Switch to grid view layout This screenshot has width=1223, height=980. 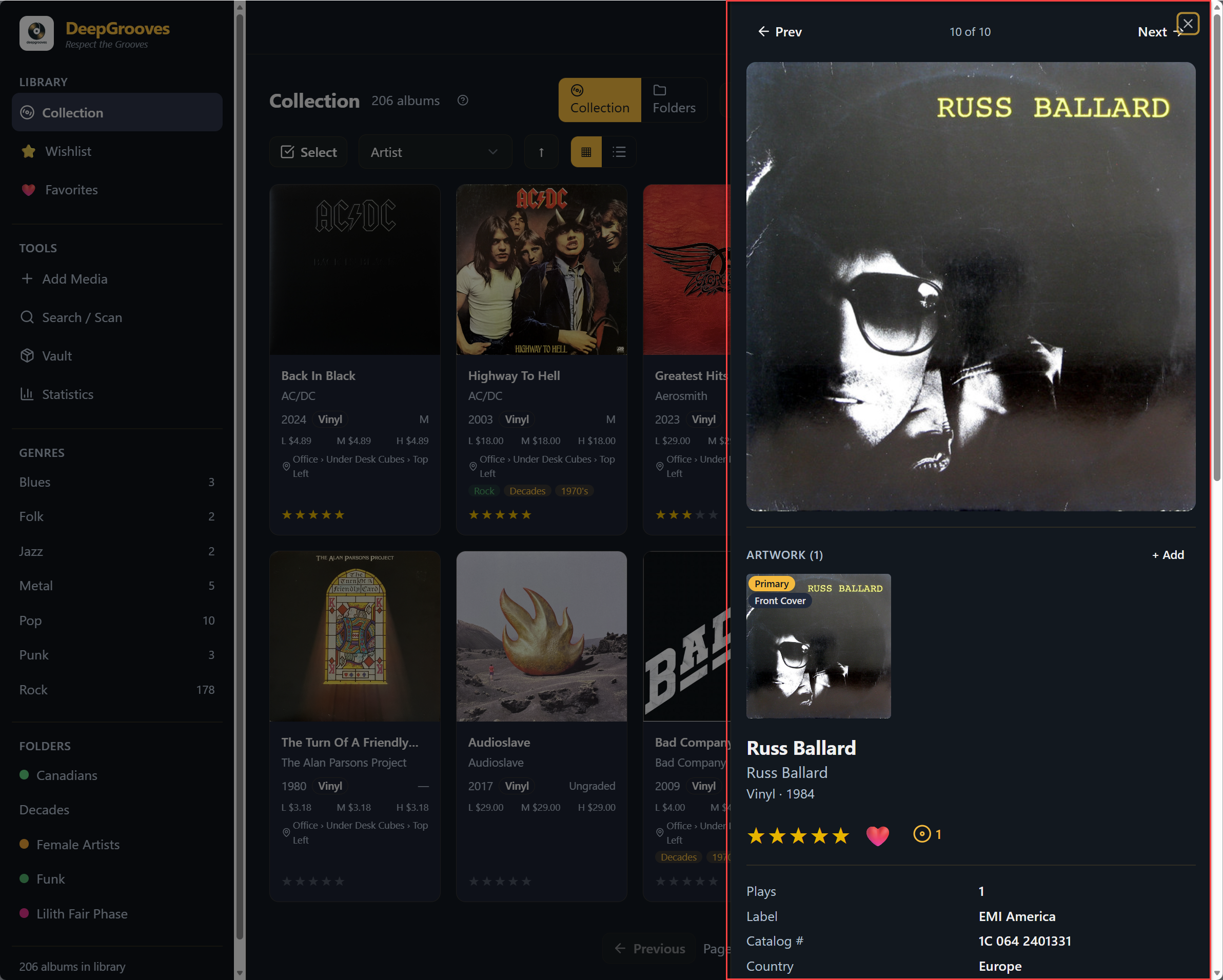pos(586,151)
